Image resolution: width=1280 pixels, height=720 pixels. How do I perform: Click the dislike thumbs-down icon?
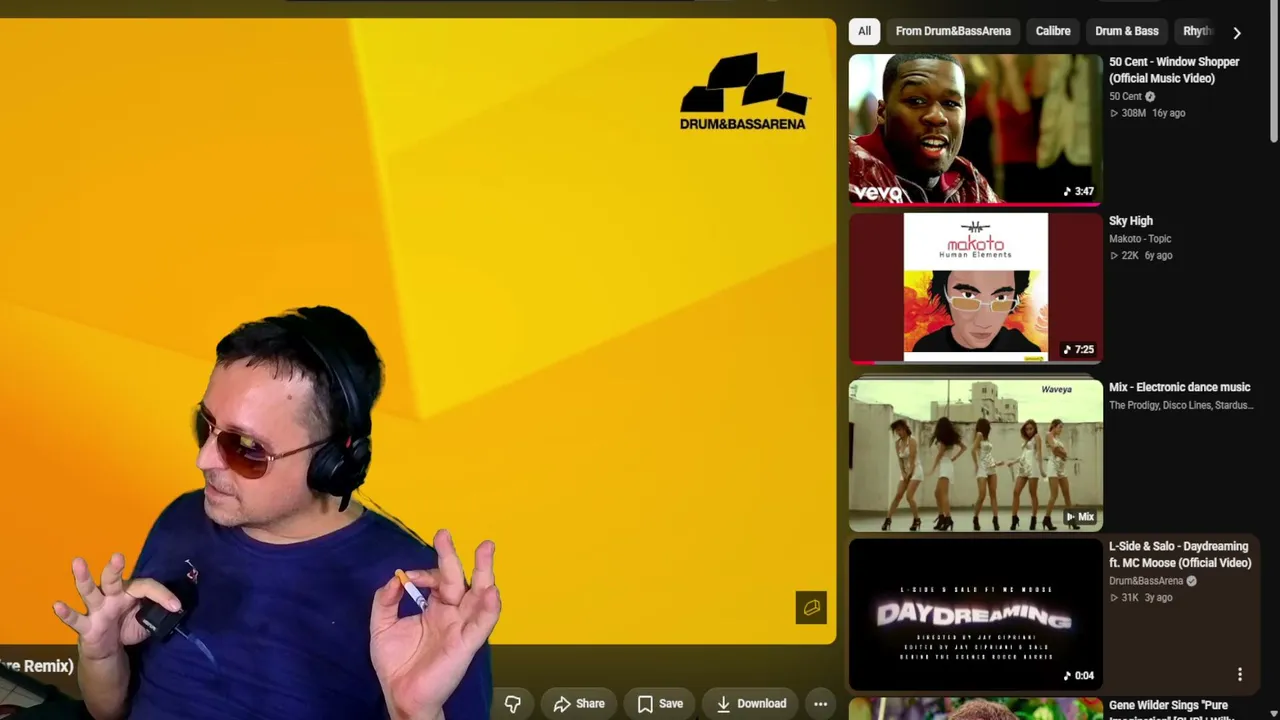[x=512, y=704]
